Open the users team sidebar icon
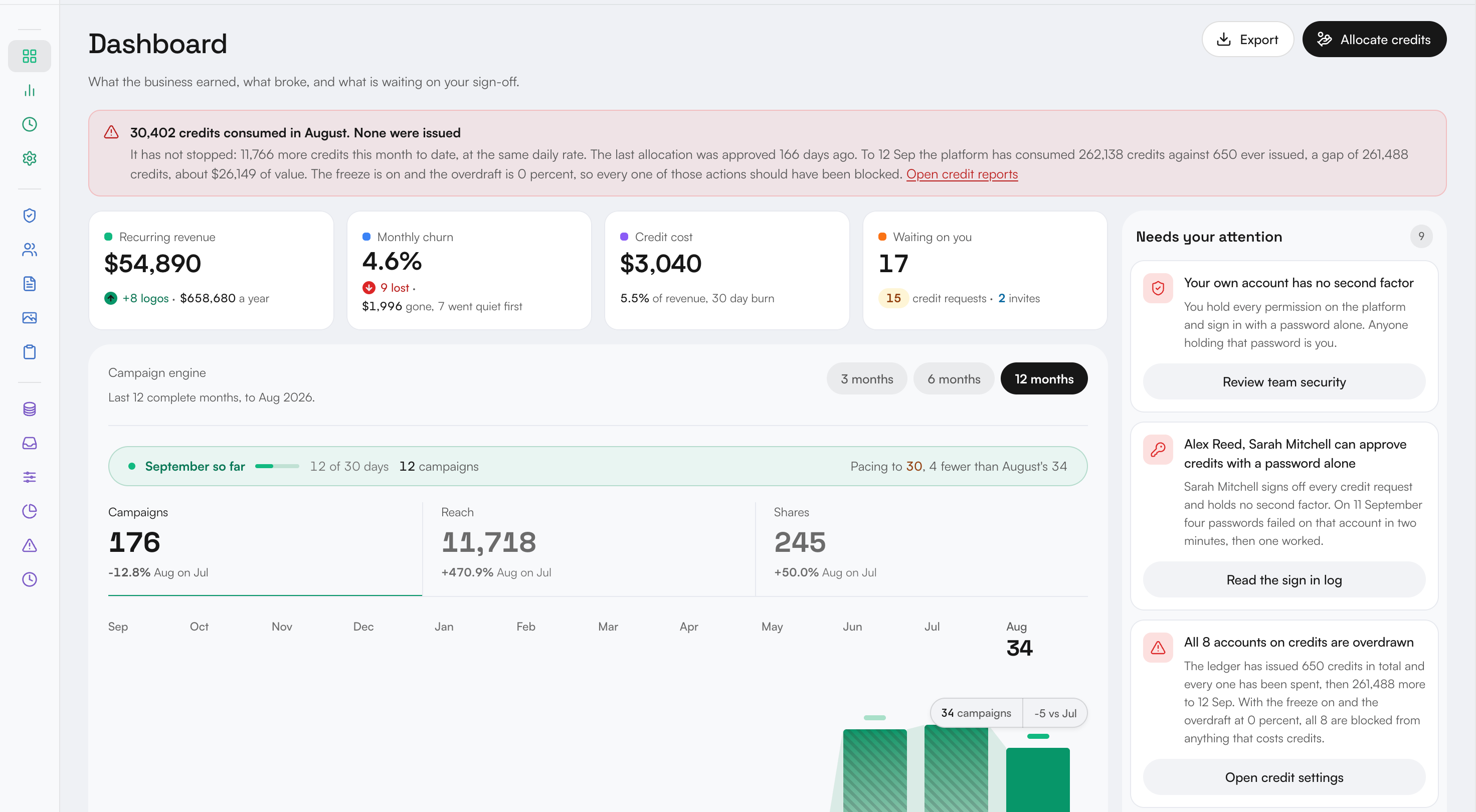The height and width of the screenshot is (812, 1476). click(29, 250)
